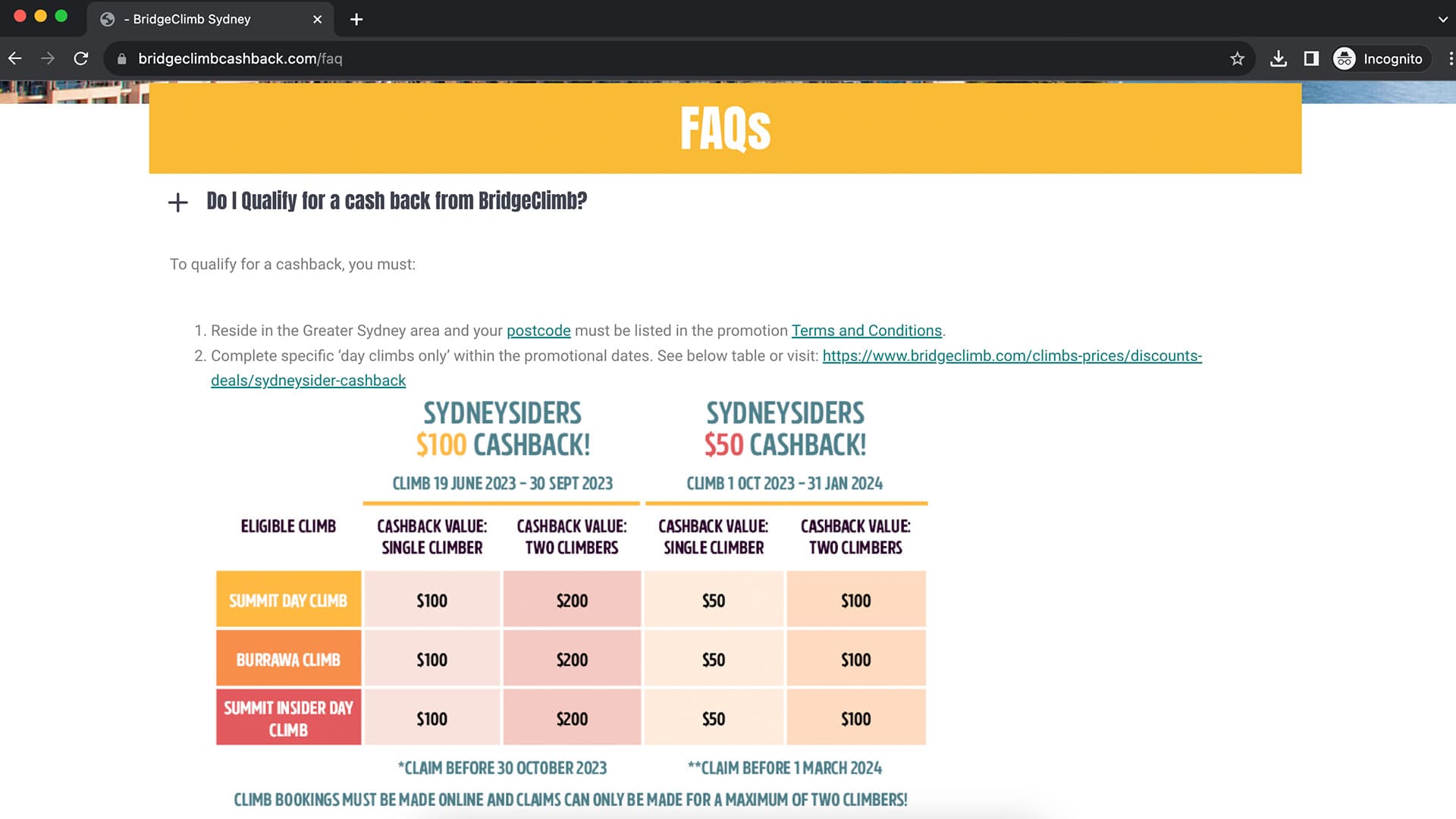Click the macOS yellow minimize window button
The height and width of the screenshot is (819, 1456).
(x=41, y=16)
